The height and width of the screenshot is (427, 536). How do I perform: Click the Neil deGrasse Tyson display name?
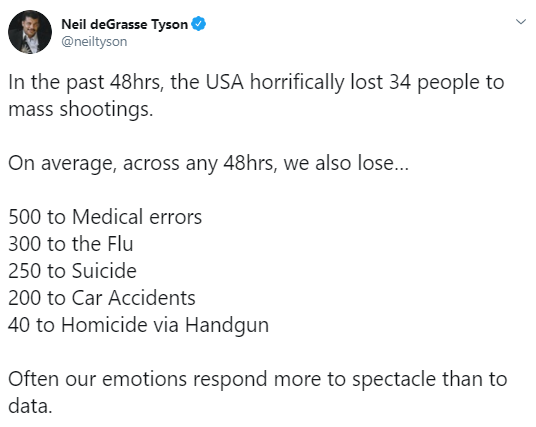pyautogui.click(x=124, y=24)
